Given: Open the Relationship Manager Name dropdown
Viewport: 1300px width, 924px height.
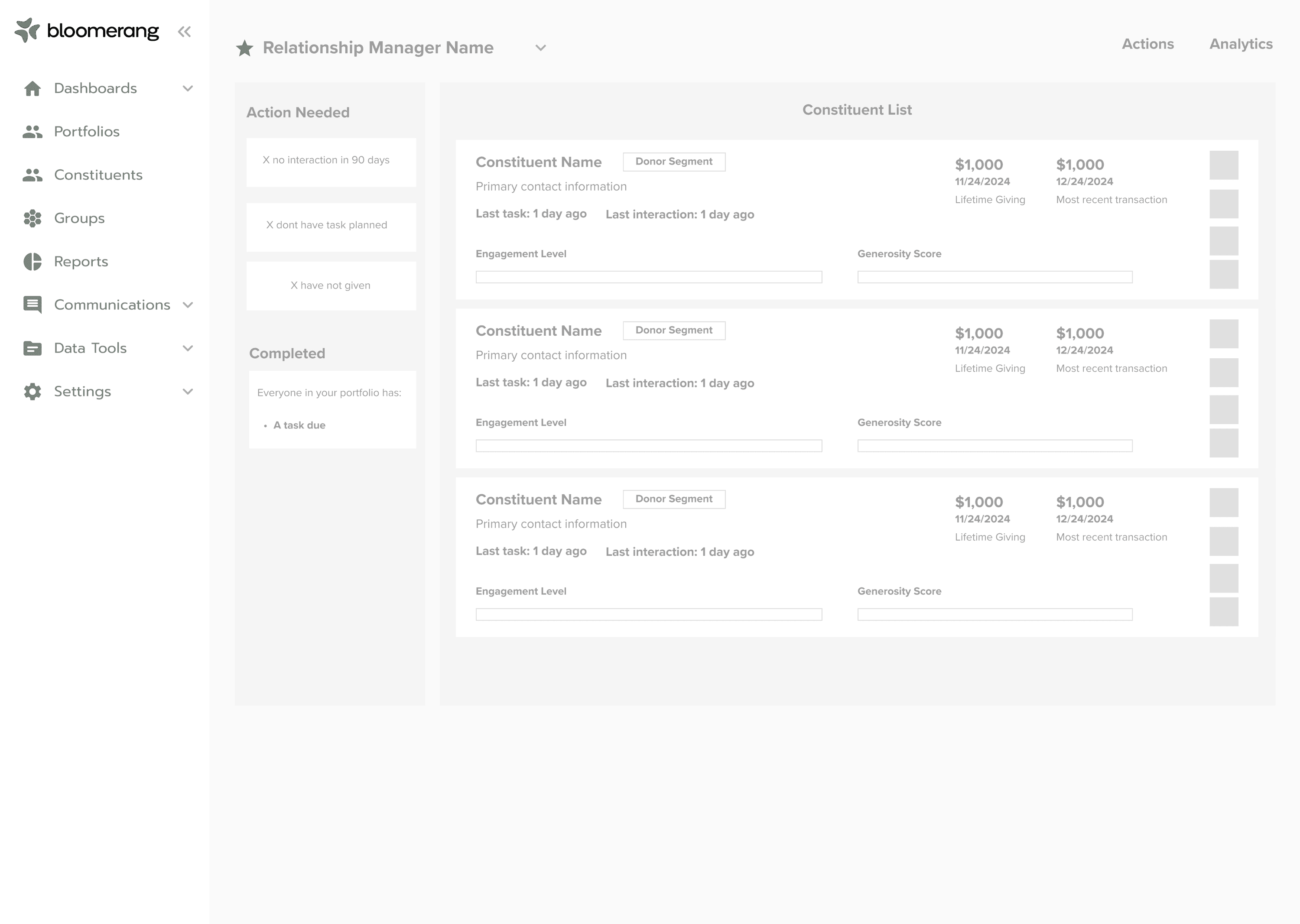Looking at the screenshot, I should tap(541, 48).
